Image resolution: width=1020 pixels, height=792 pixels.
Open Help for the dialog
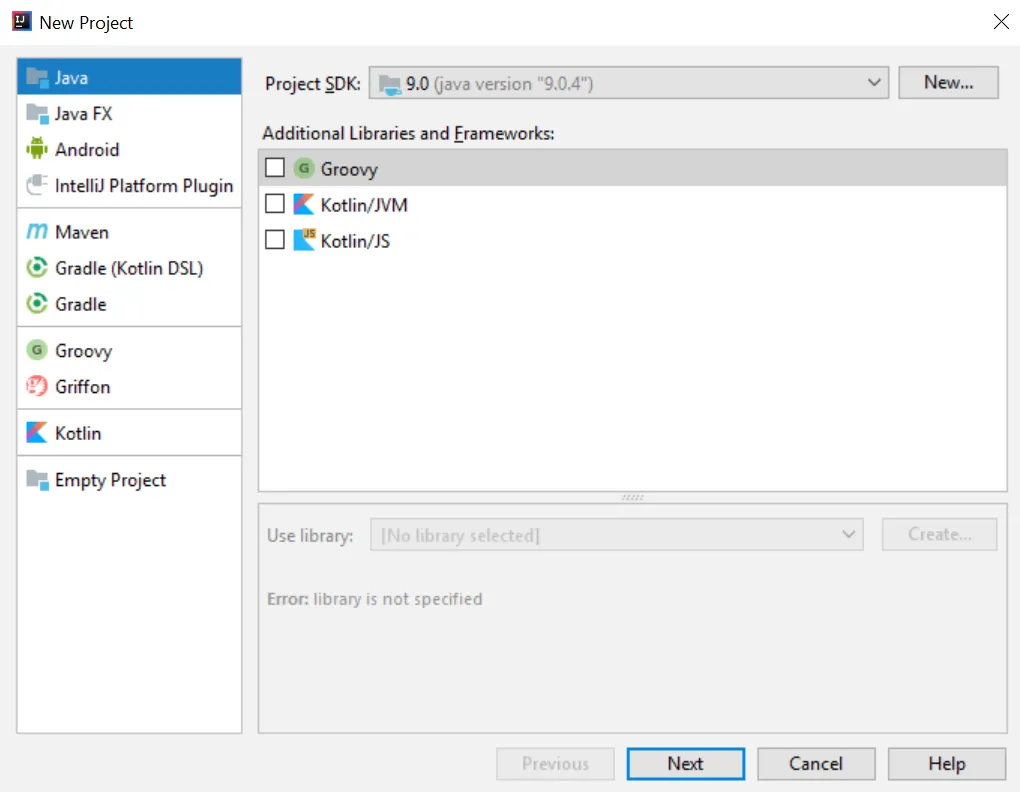(x=946, y=763)
